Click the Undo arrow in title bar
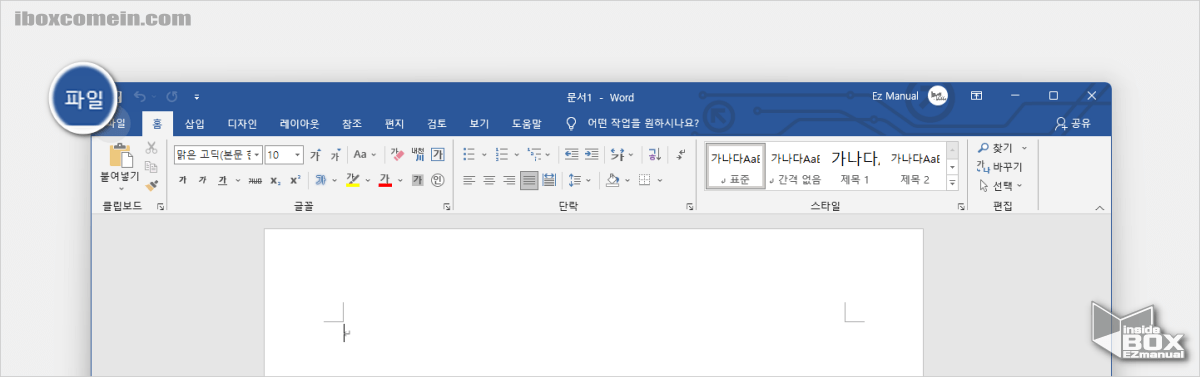The image size is (1200, 377). [x=139, y=96]
